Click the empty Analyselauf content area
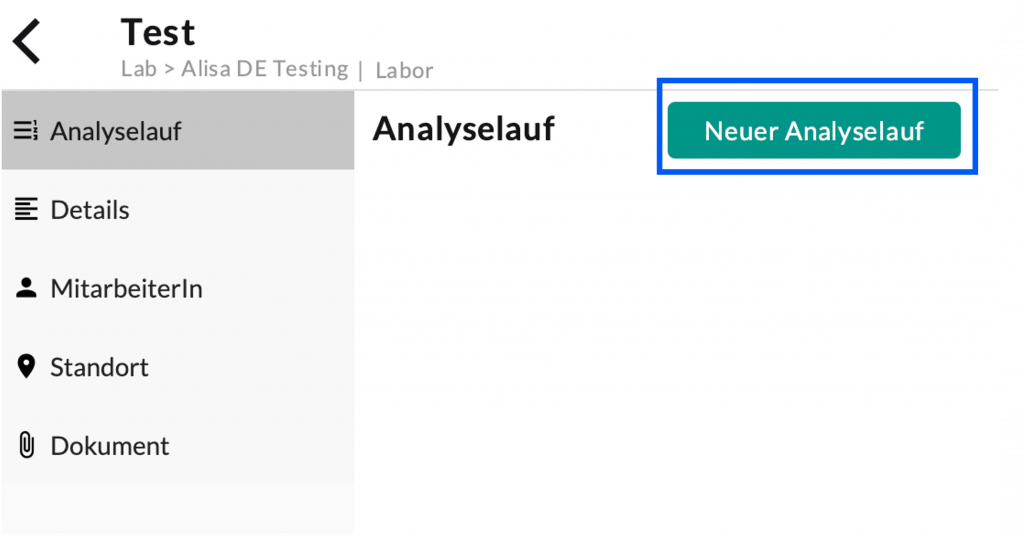This screenshot has width=1024, height=536. 677,350
